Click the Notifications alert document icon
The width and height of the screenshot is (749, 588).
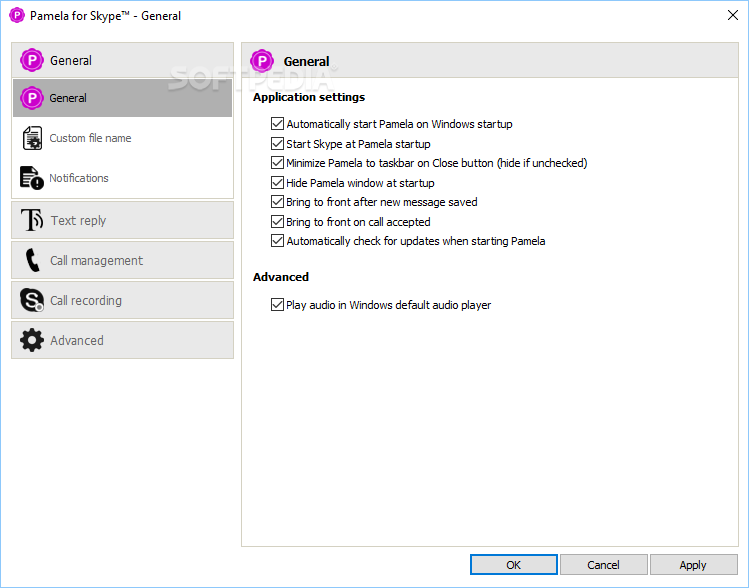click(x=32, y=178)
